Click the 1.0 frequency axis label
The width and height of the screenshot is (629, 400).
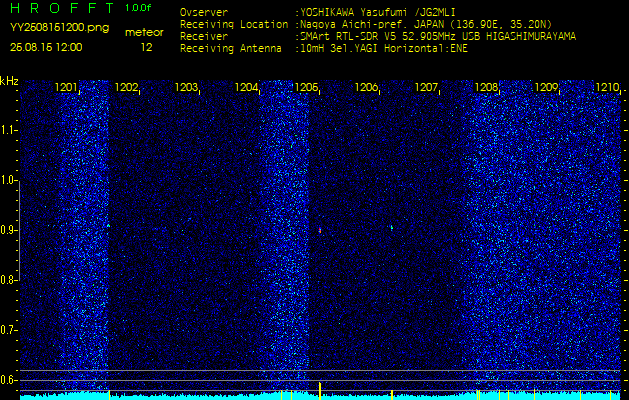[7, 181]
